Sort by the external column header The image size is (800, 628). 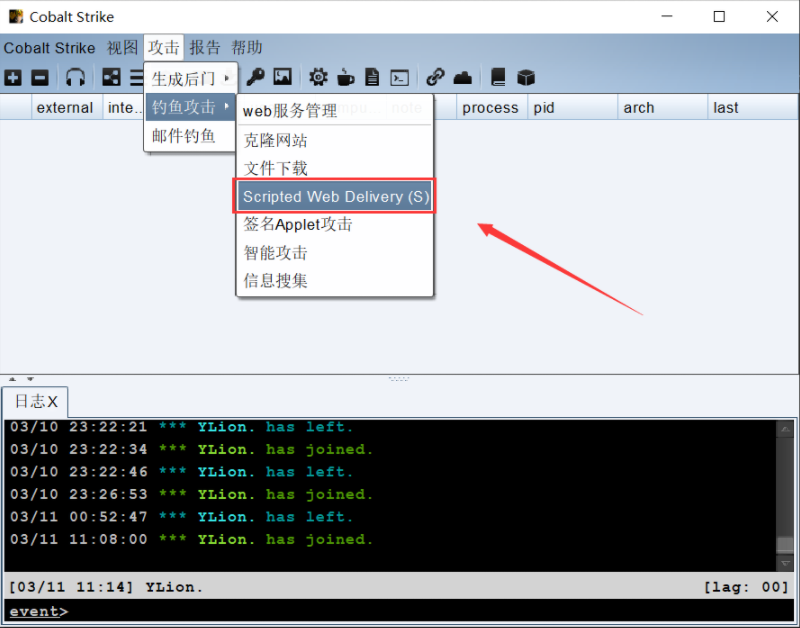(67, 108)
